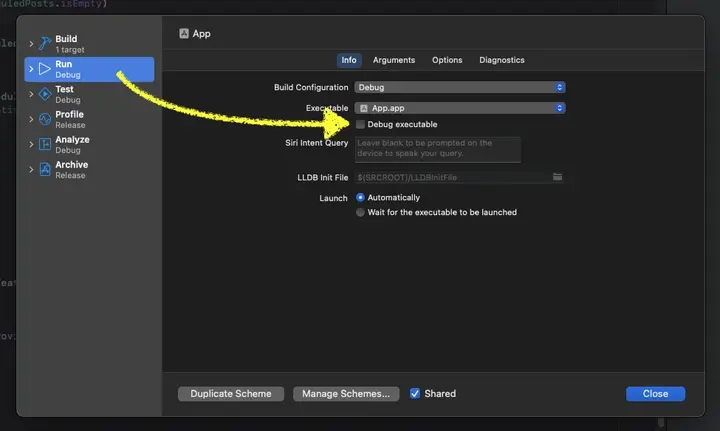Viewport: 720px width, 431px height.
Task: Click the Test diamond icon
Action: (x=45, y=94)
